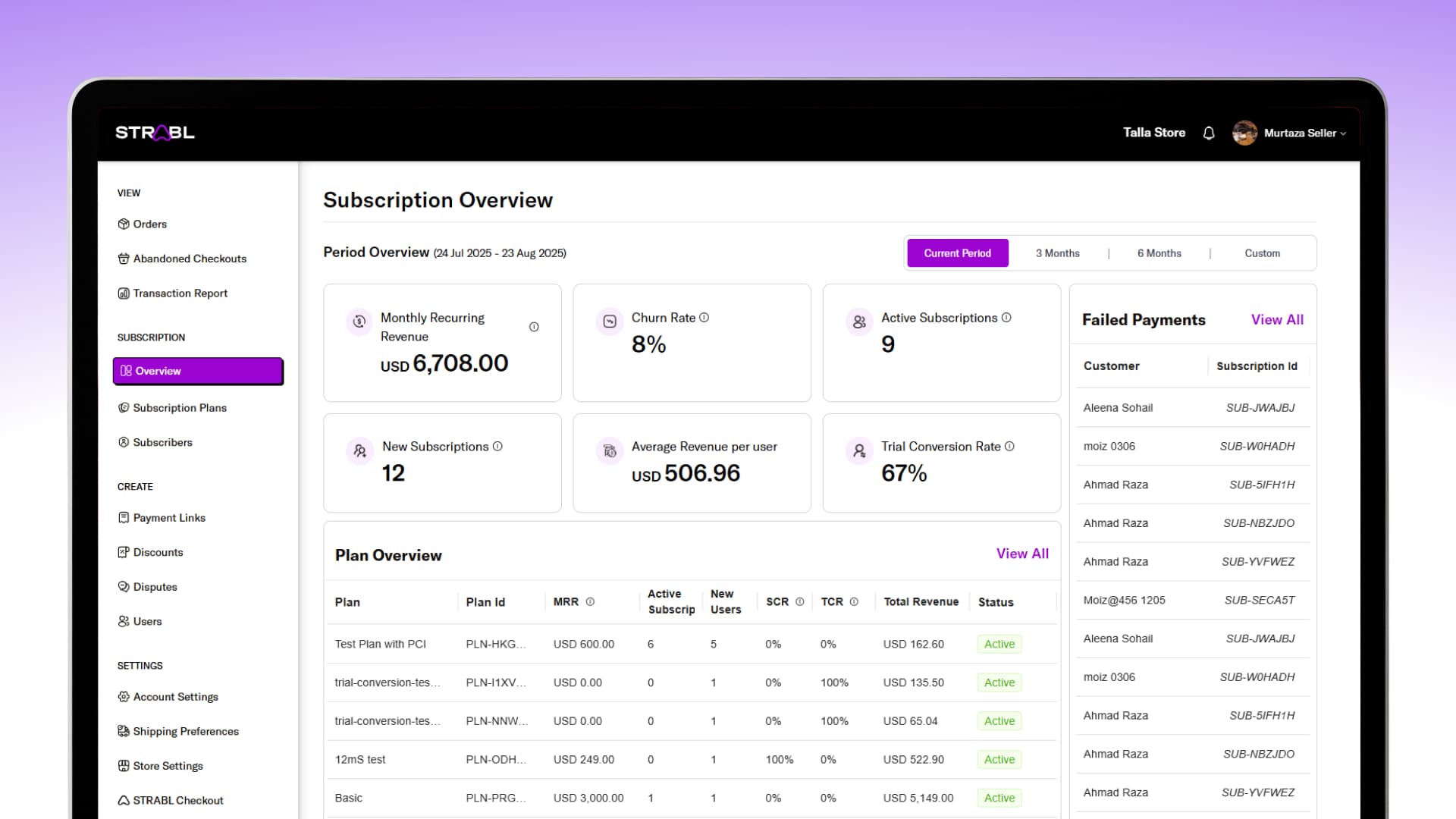Click the SCR column info icon

coord(799,602)
